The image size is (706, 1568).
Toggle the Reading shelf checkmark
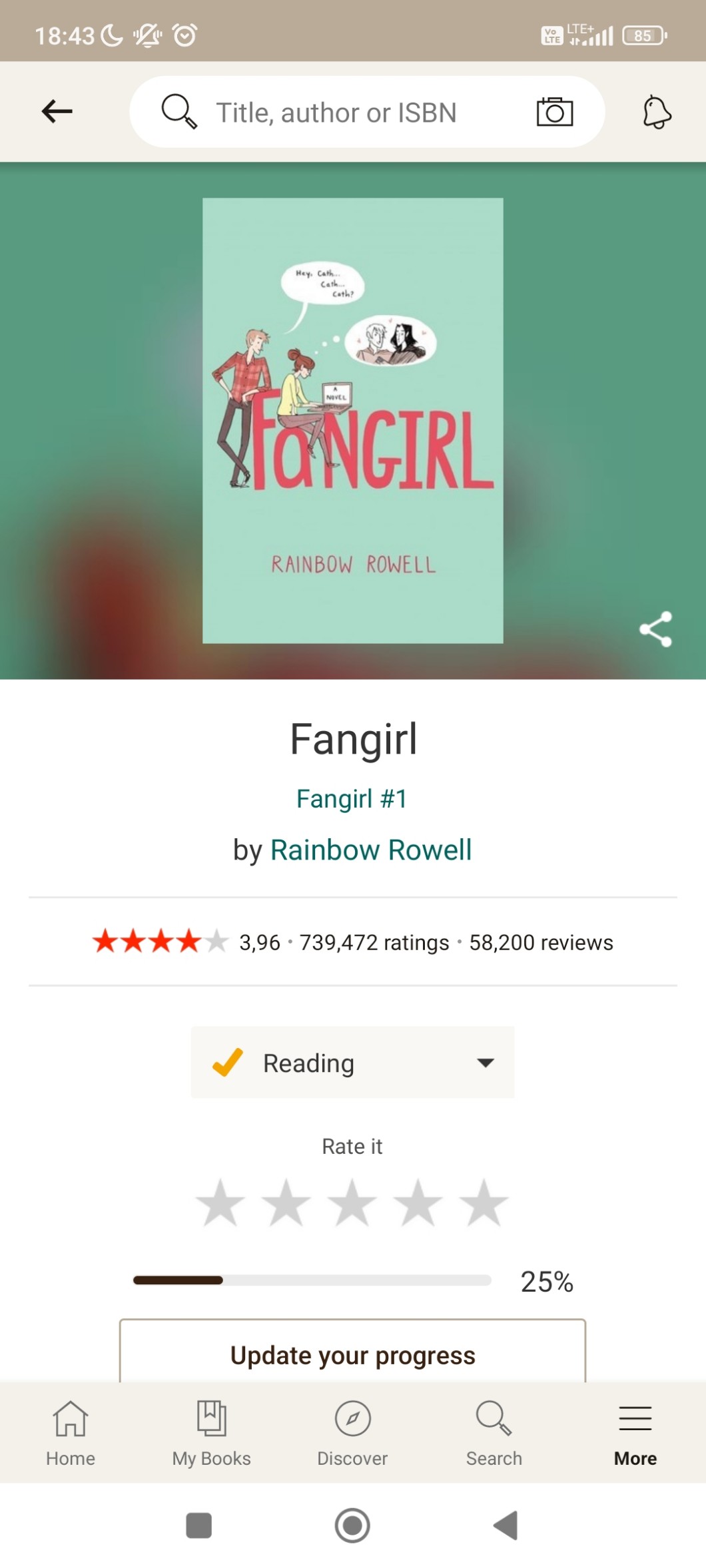[x=228, y=1062]
